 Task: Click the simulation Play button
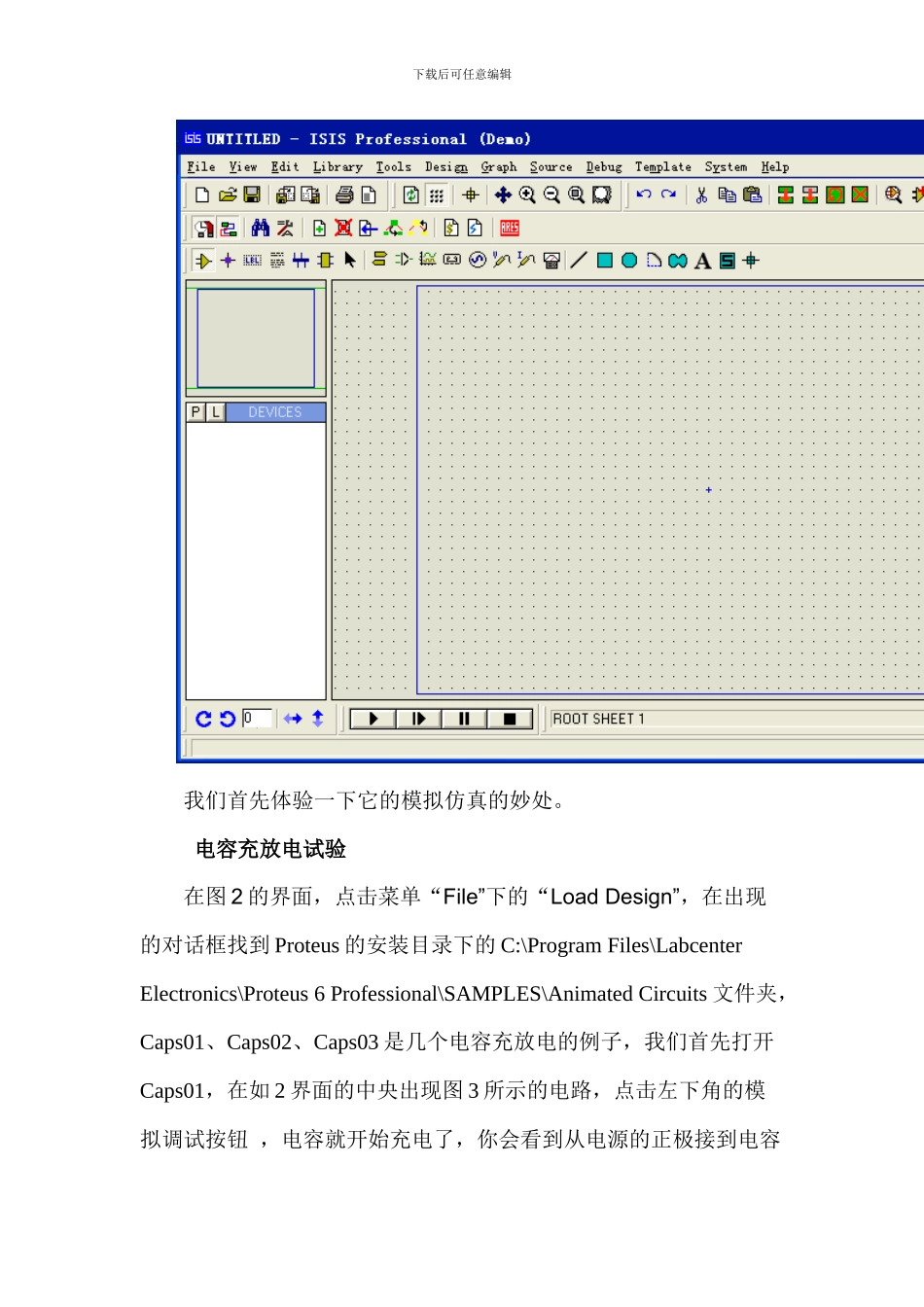point(373,719)
